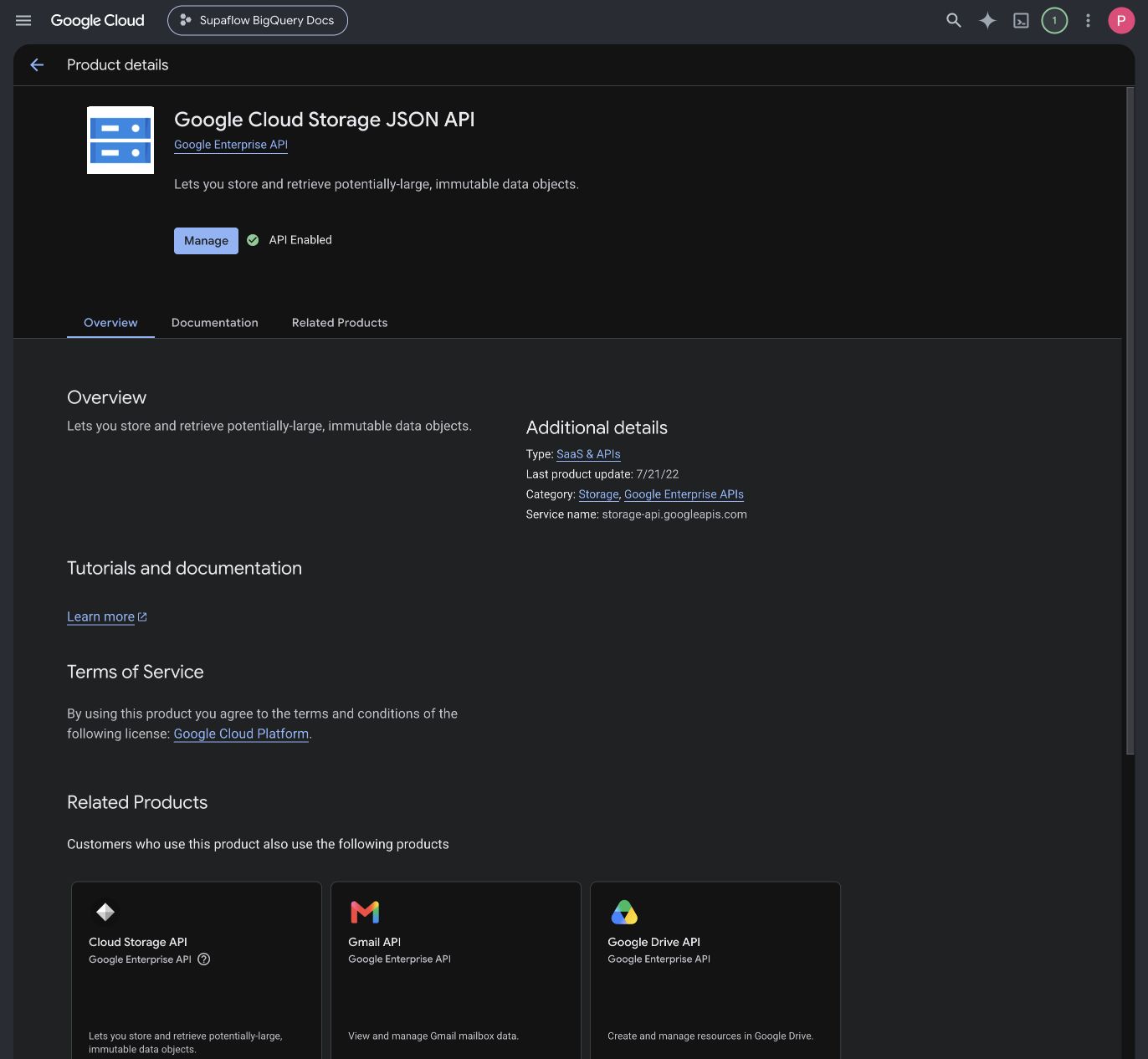Open the three-dot settings and utilities menu
Image resolution: width=1148 pixels, height=1059 pixels.
1088,20
